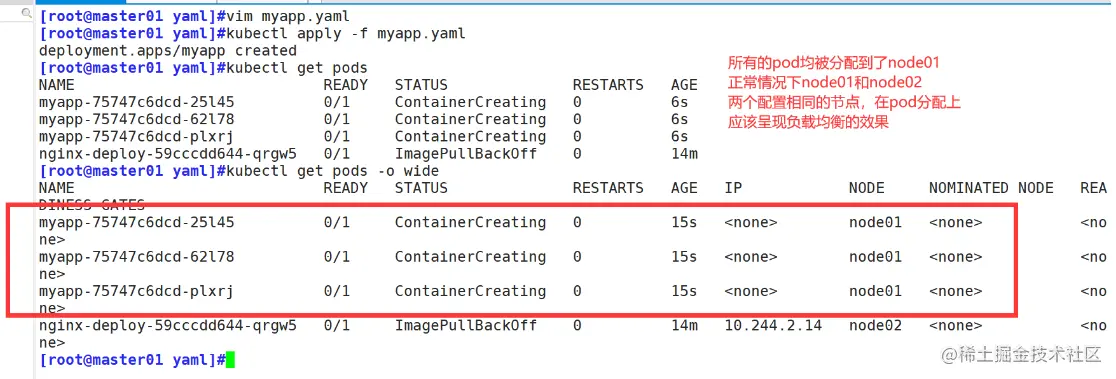
Task: Click the 14m AGE value in wide output
Action: tap(684, 325)
